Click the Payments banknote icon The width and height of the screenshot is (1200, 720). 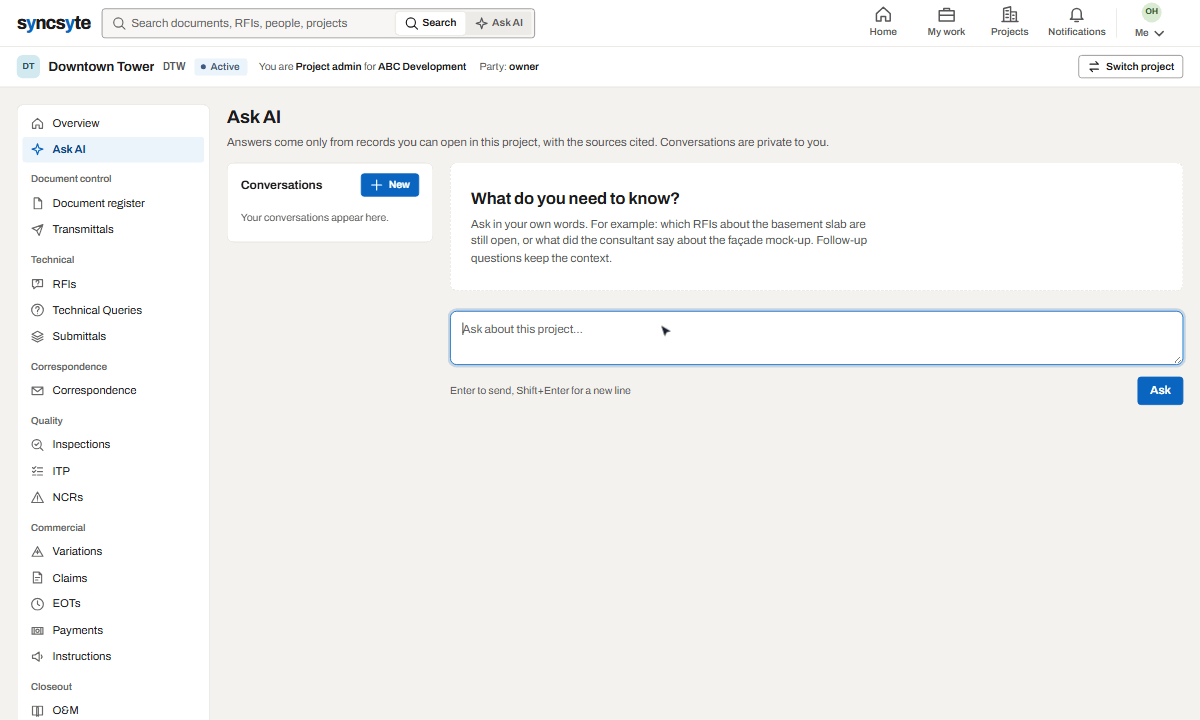pos(38,630)
